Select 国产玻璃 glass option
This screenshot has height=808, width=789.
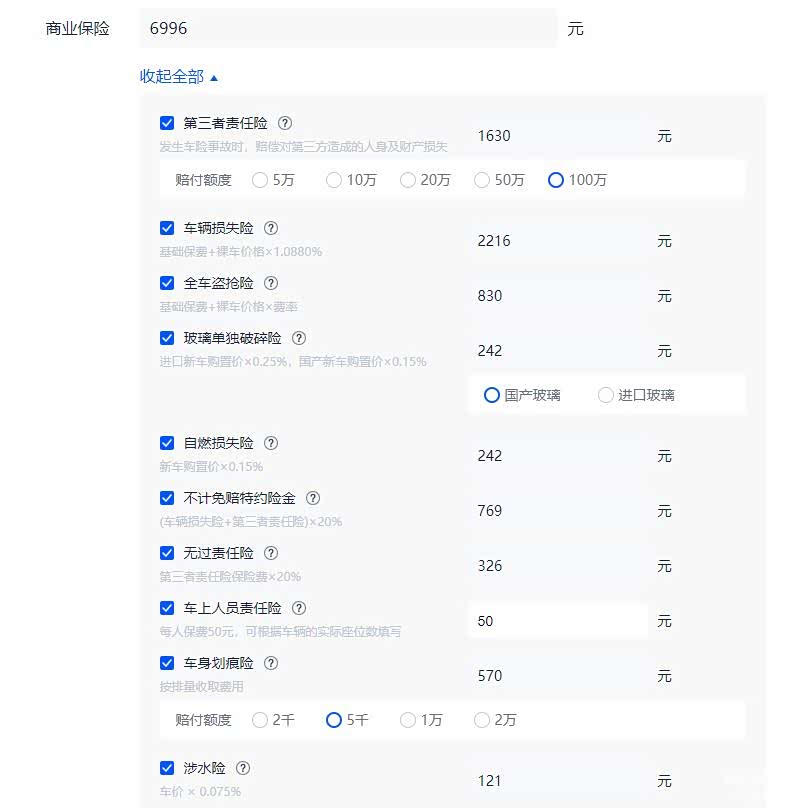492,395
